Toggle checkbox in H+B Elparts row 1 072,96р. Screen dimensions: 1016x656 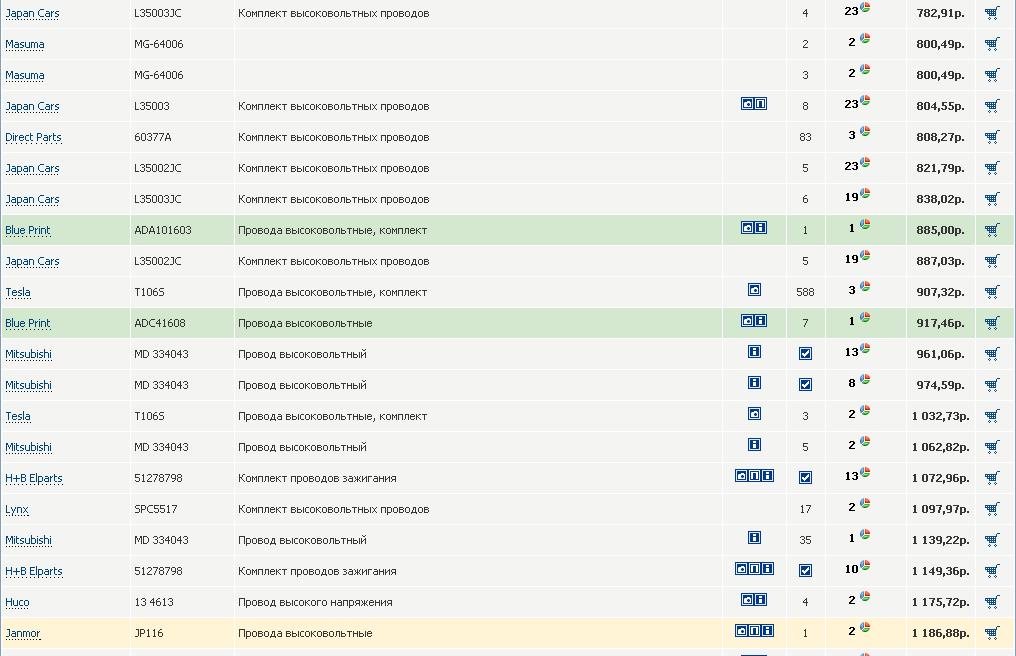point(805,478)
